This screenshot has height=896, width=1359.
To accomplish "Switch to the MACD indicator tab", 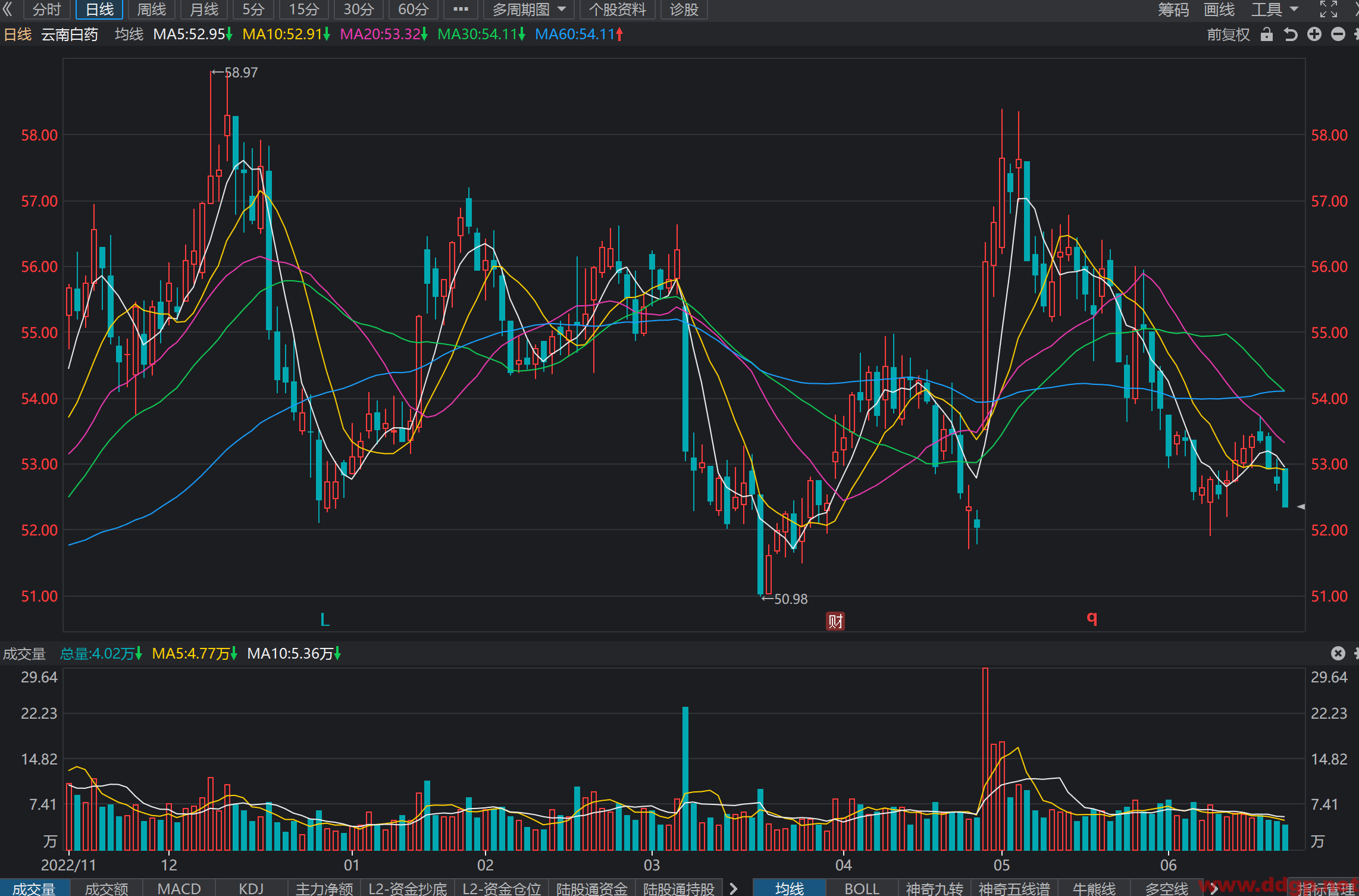I will [x=179, y=888].
